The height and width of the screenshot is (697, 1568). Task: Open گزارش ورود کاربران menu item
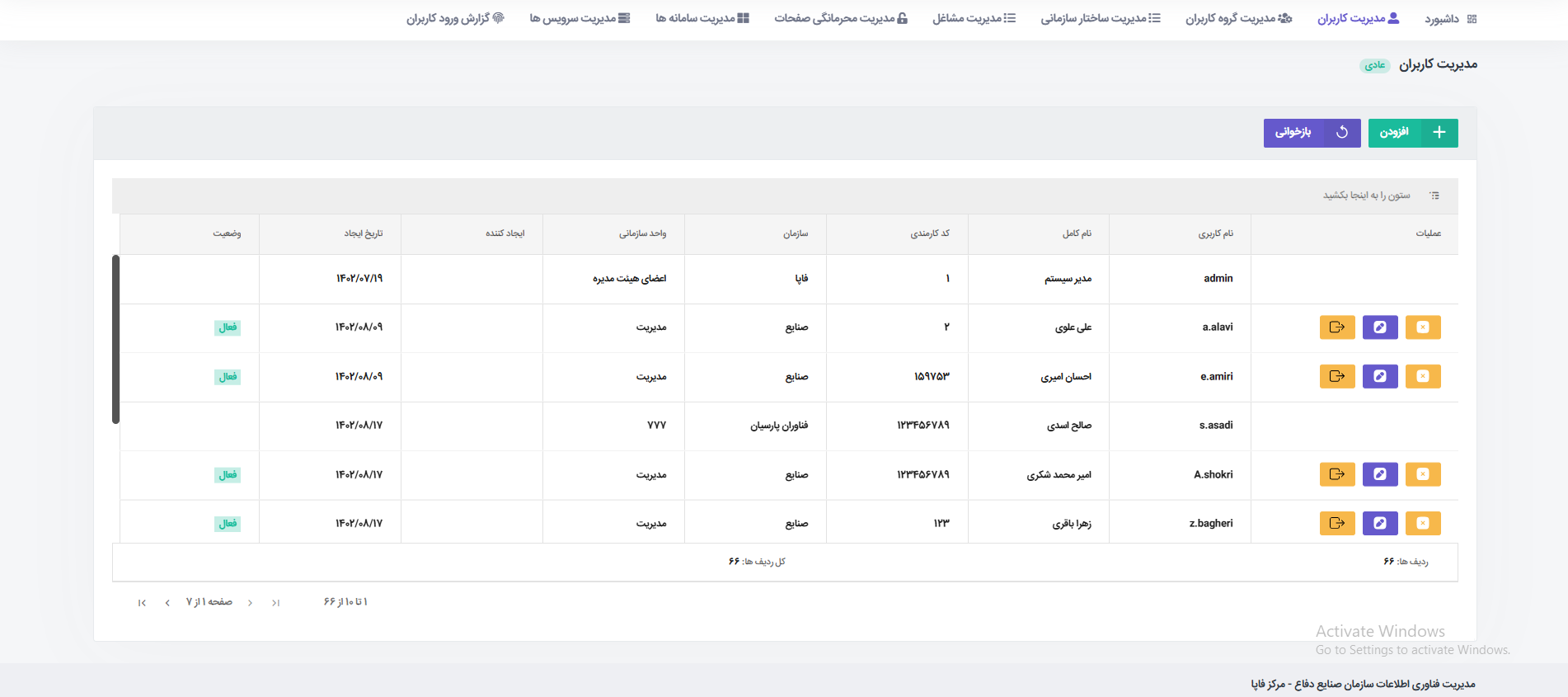click(455, 18)
